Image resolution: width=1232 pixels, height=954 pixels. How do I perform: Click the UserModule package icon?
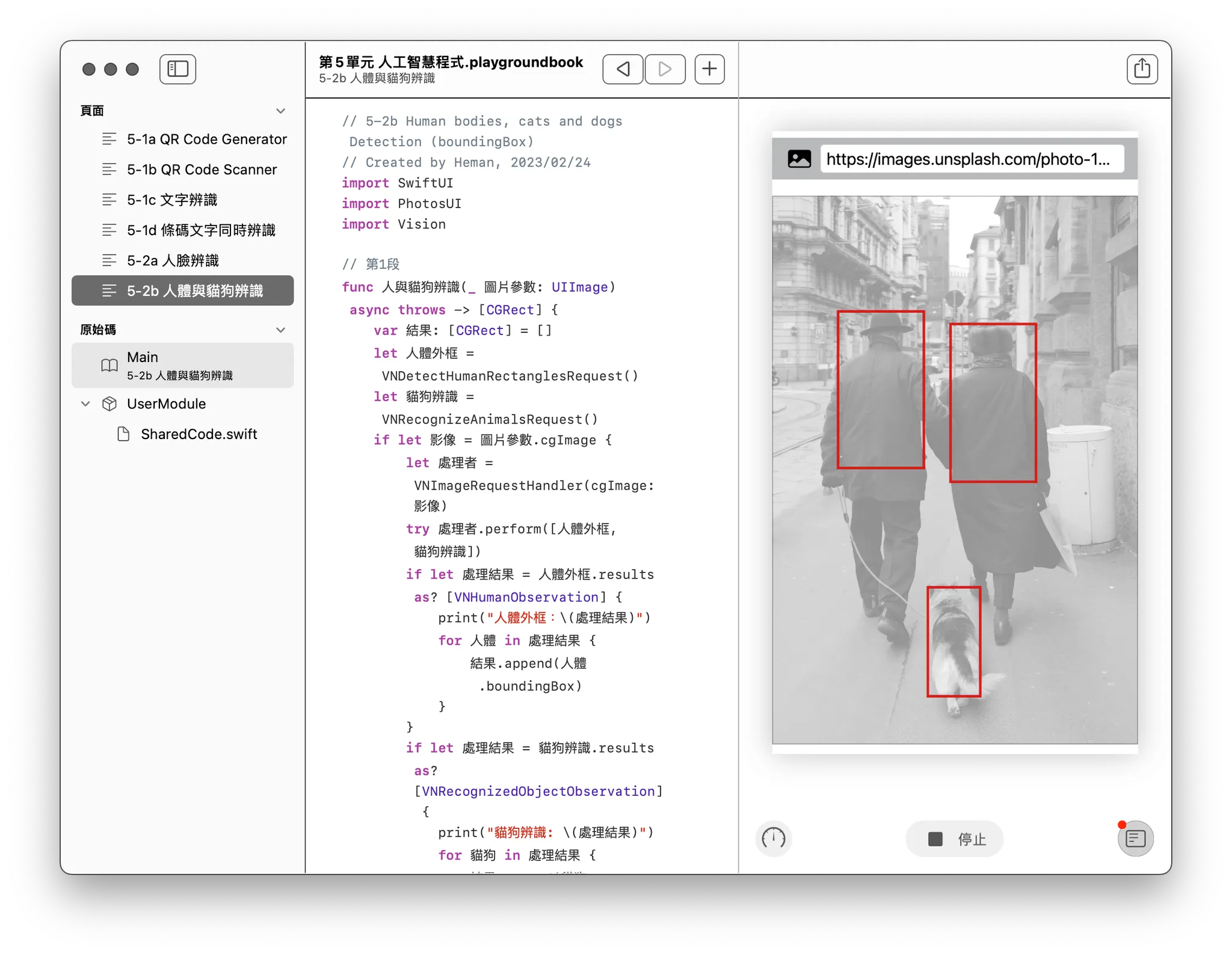(x=109, y=404)
